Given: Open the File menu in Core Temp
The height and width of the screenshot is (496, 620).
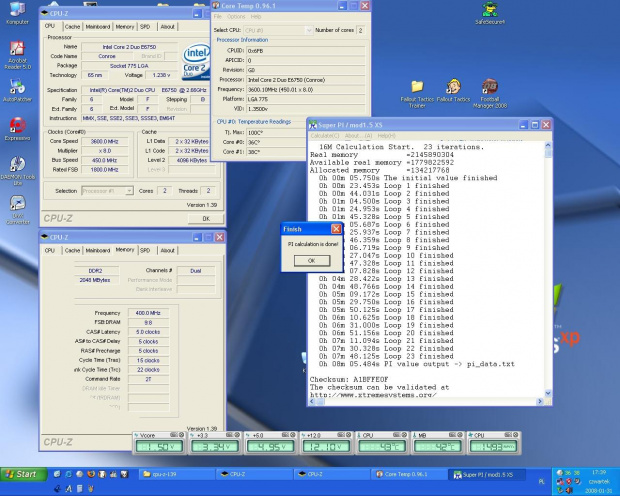Looking at the screenshot, I should pos(217,17).
